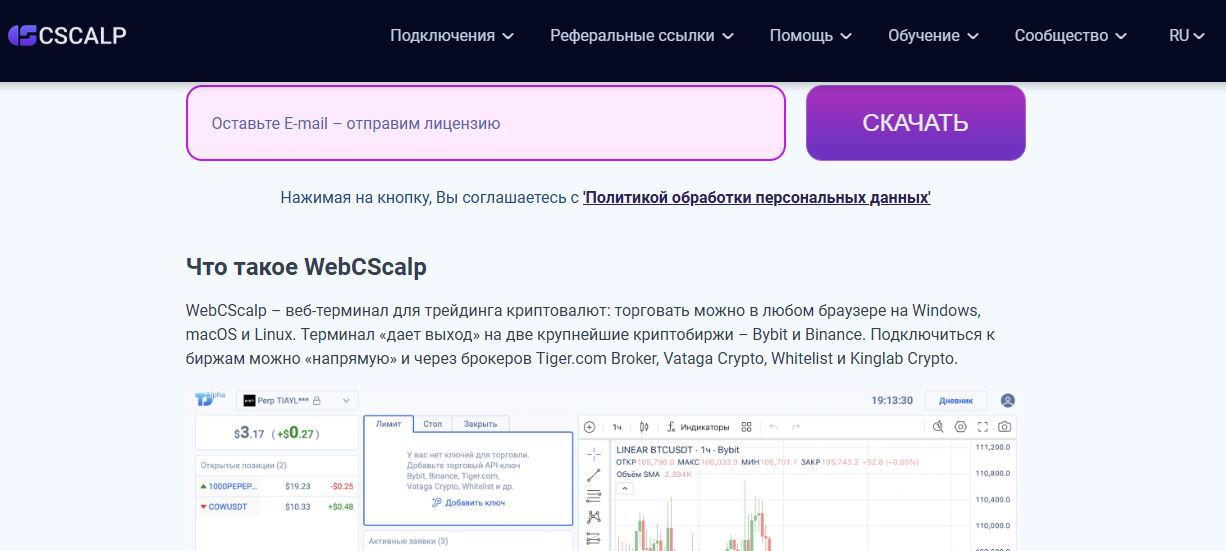The image size is (1226, 551).
Task: Click the 19:13:30 clock in the terminal
Action: click(891, 400)
